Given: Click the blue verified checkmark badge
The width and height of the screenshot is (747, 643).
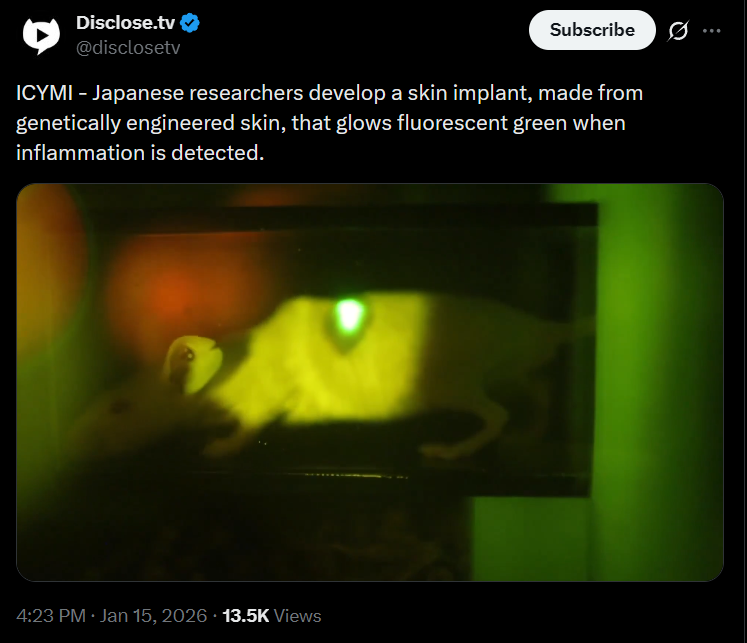Looking at the screenshot, I should tap(190, 23).
